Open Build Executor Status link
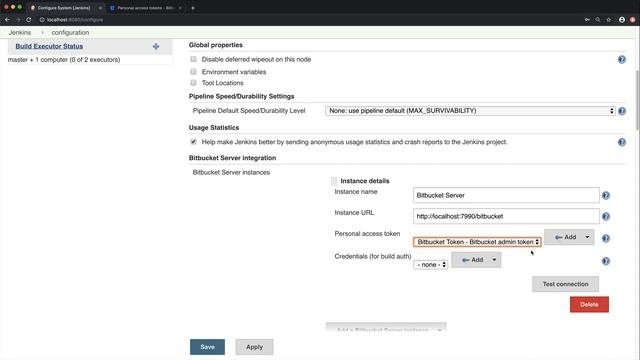This screenshot has width=640, height=360. tap(49, 47)
